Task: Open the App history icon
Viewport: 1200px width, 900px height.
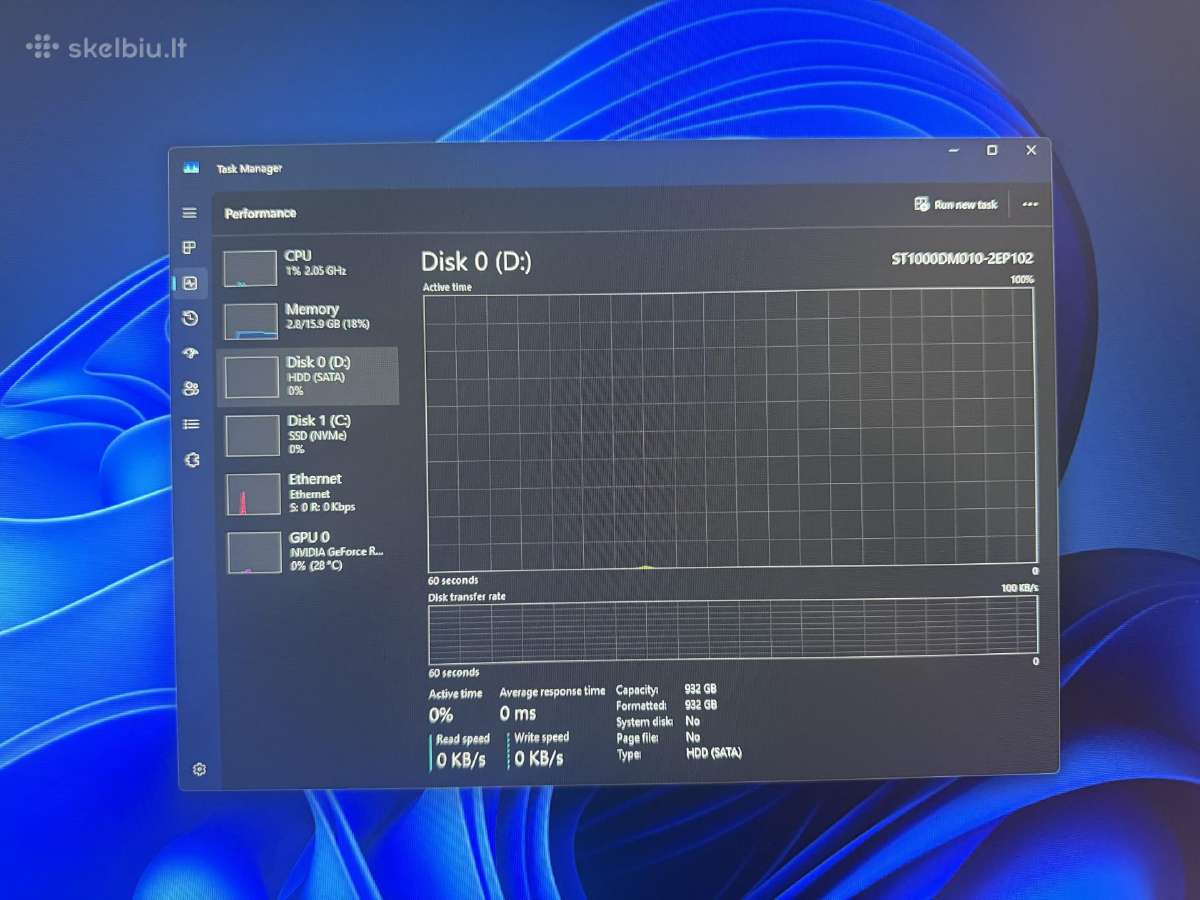Action: click(190, 318)
